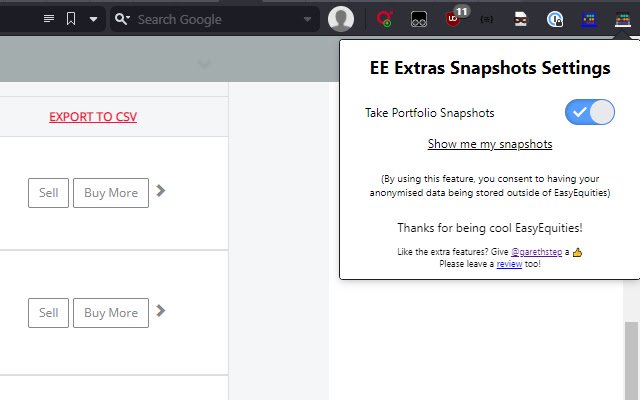Image resolution: width=640 pixels, height=400 pixels.
Task: Click Buy More in second holding row
Action: pyautogui.click(x=111, y=313)
